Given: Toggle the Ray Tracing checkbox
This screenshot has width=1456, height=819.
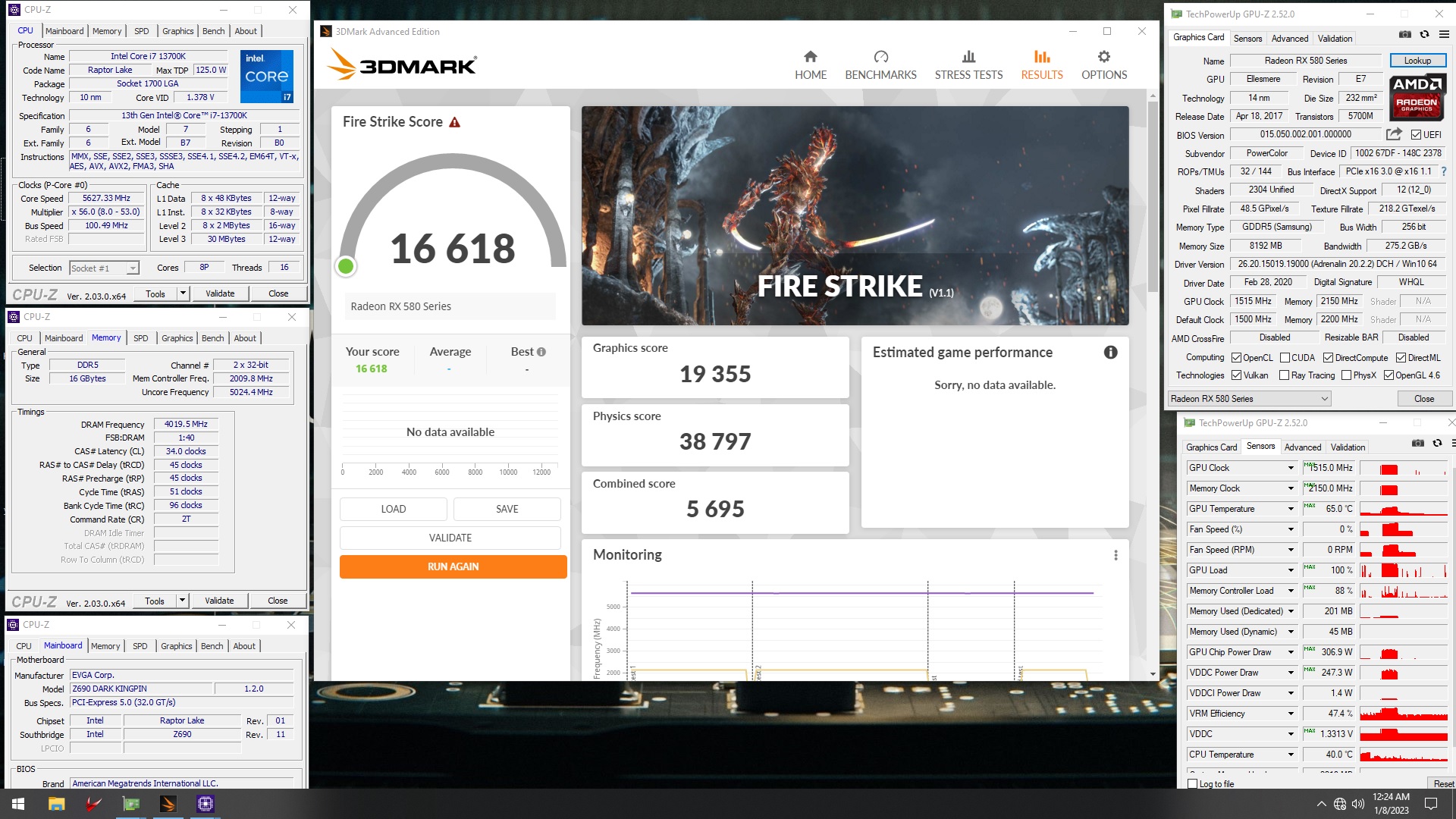Looking at the screenshot, I should (1284, 375).
